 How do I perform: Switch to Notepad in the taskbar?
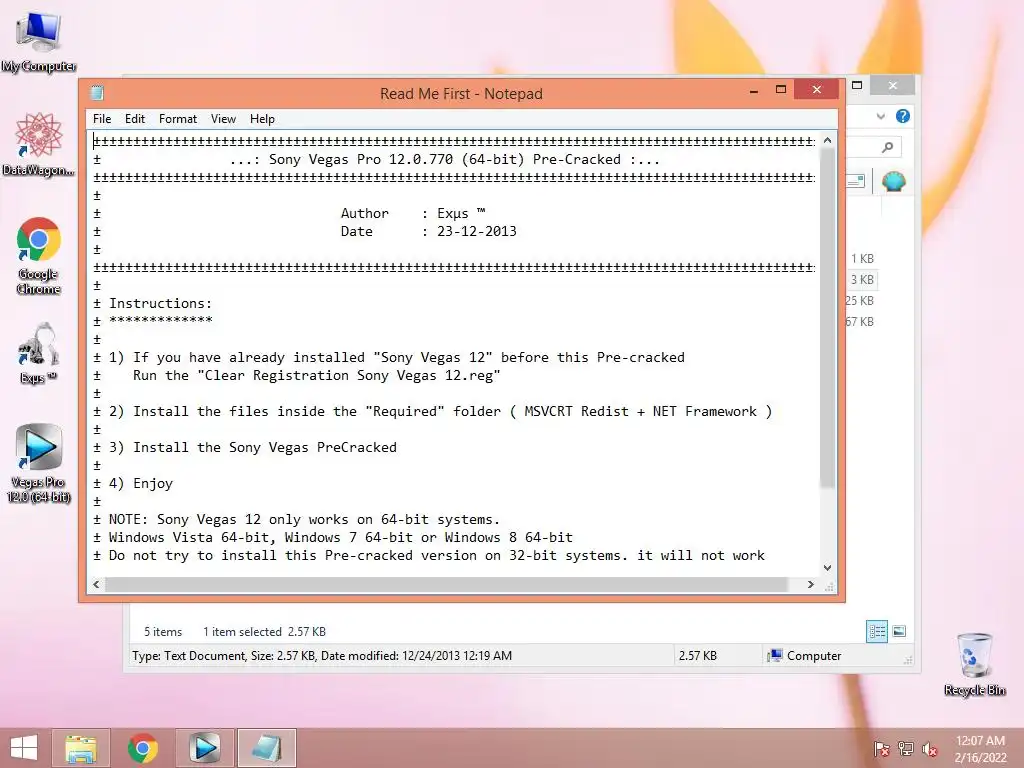coord(266,748)
